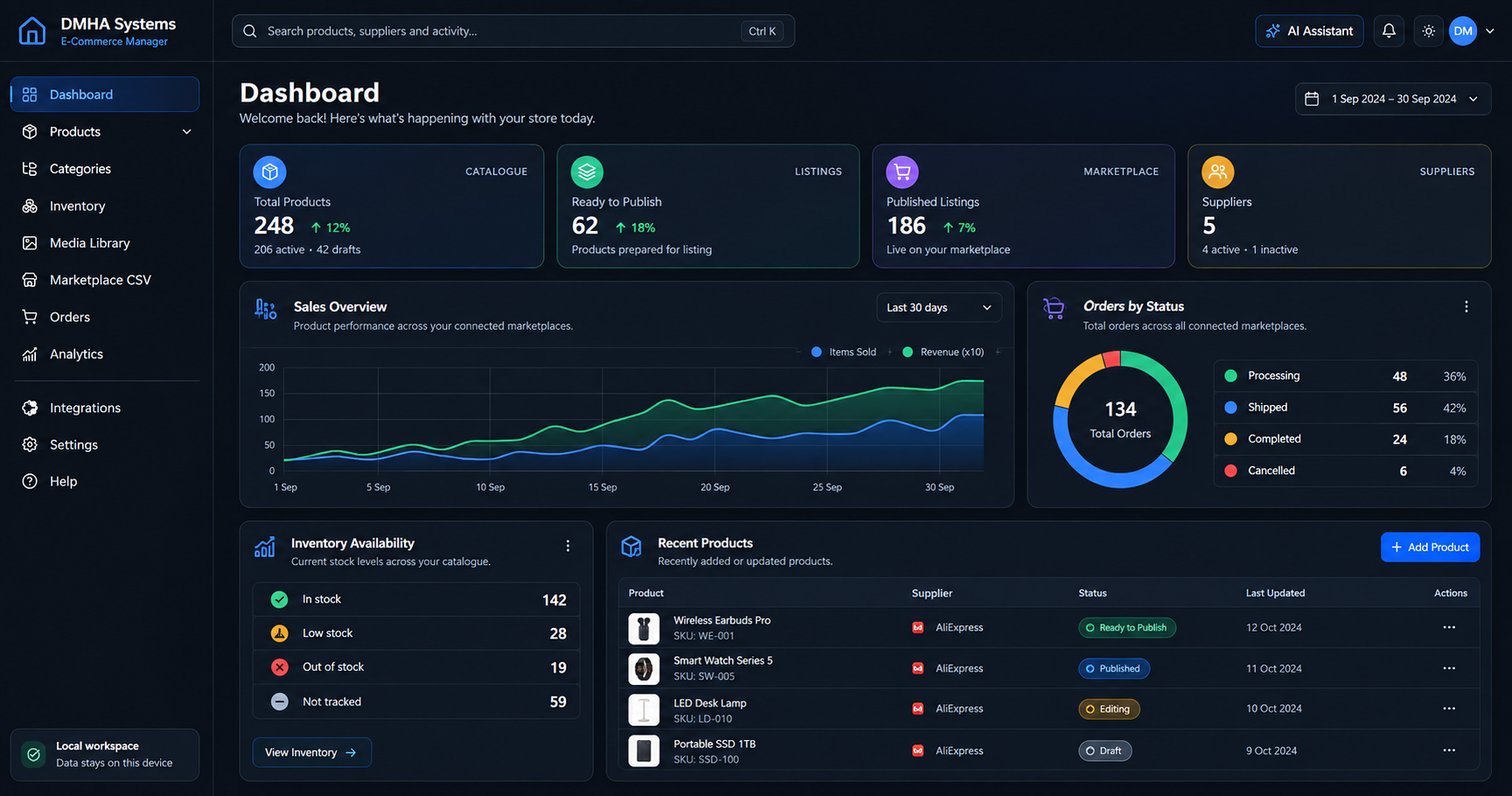Open the Last 30 days dropdown

[x=939, y=308]
